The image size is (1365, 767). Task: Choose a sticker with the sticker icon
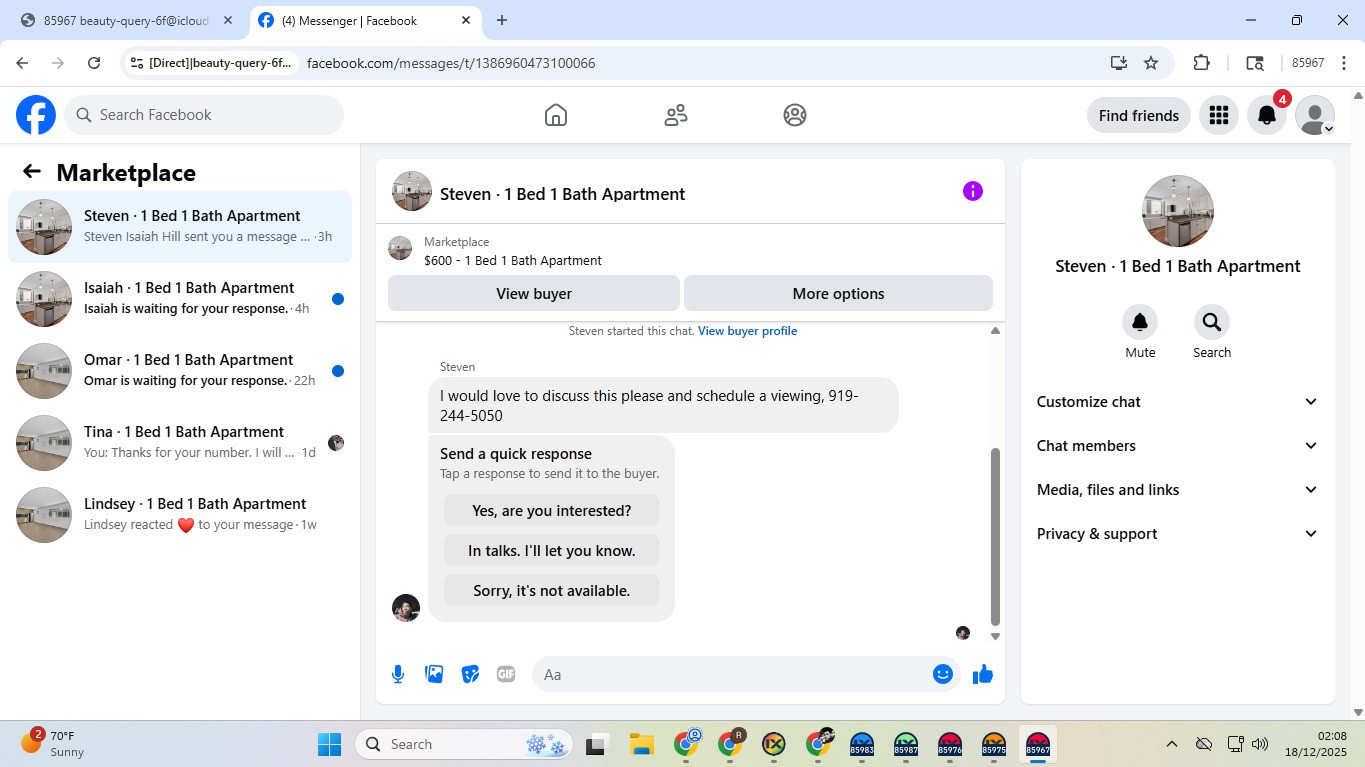coord(470,674)
